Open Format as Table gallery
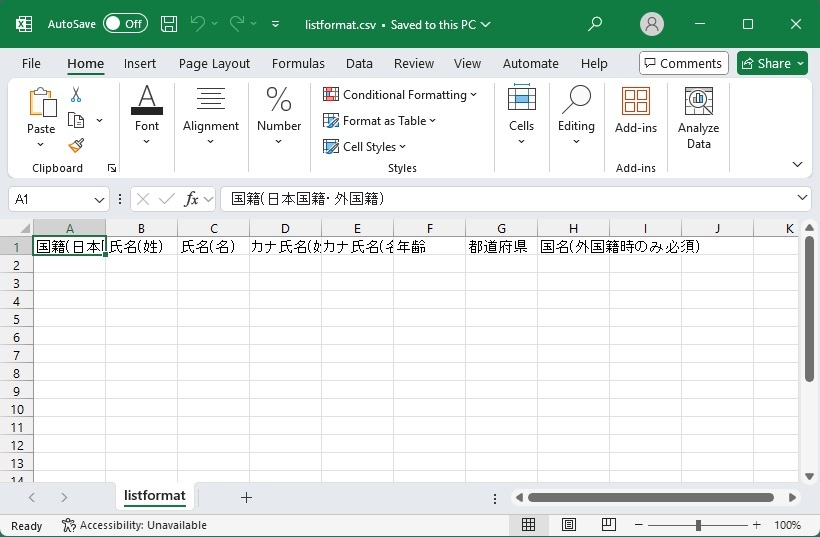 pos(380,121)
